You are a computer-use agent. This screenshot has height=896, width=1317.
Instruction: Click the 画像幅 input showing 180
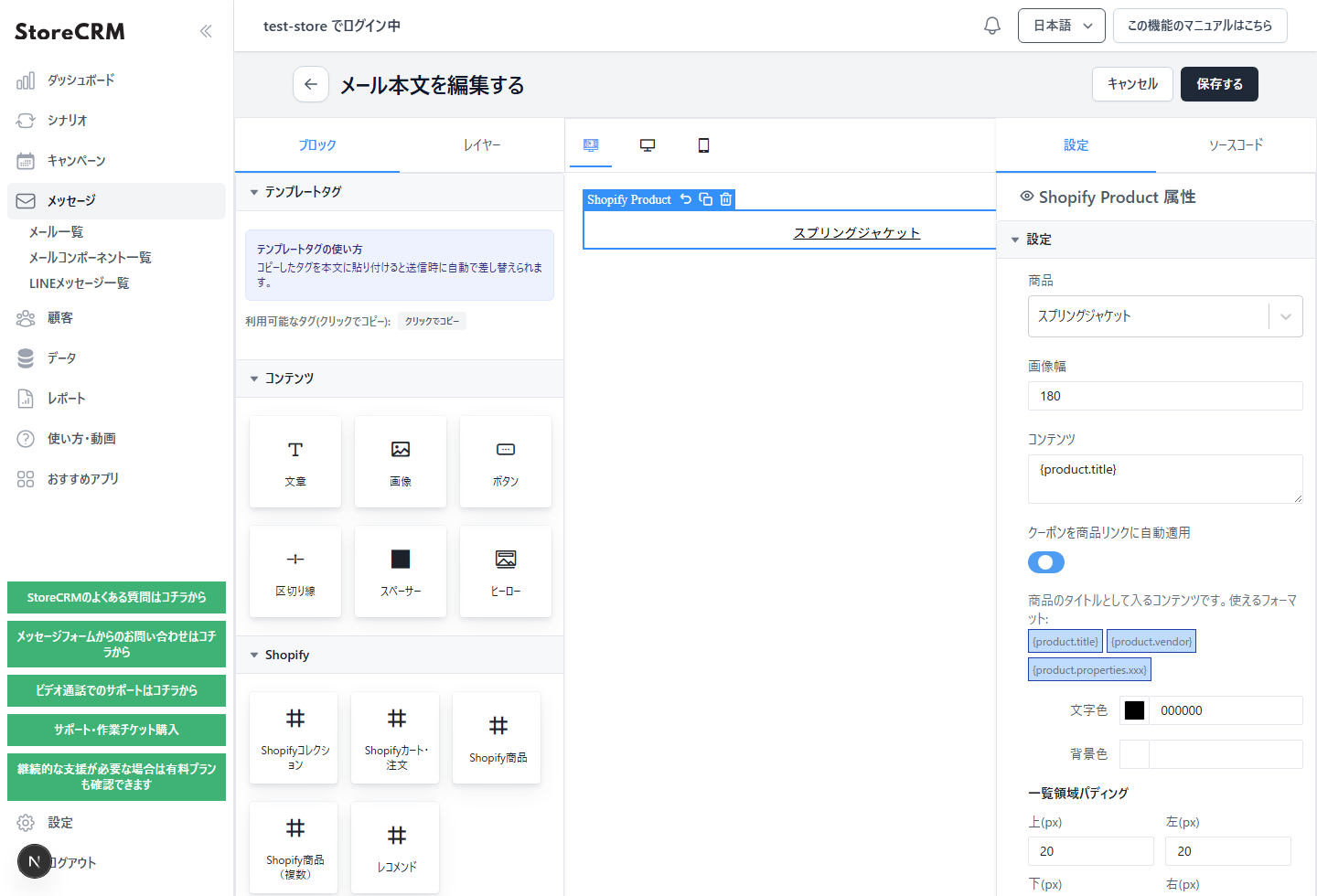(1165, 396)
